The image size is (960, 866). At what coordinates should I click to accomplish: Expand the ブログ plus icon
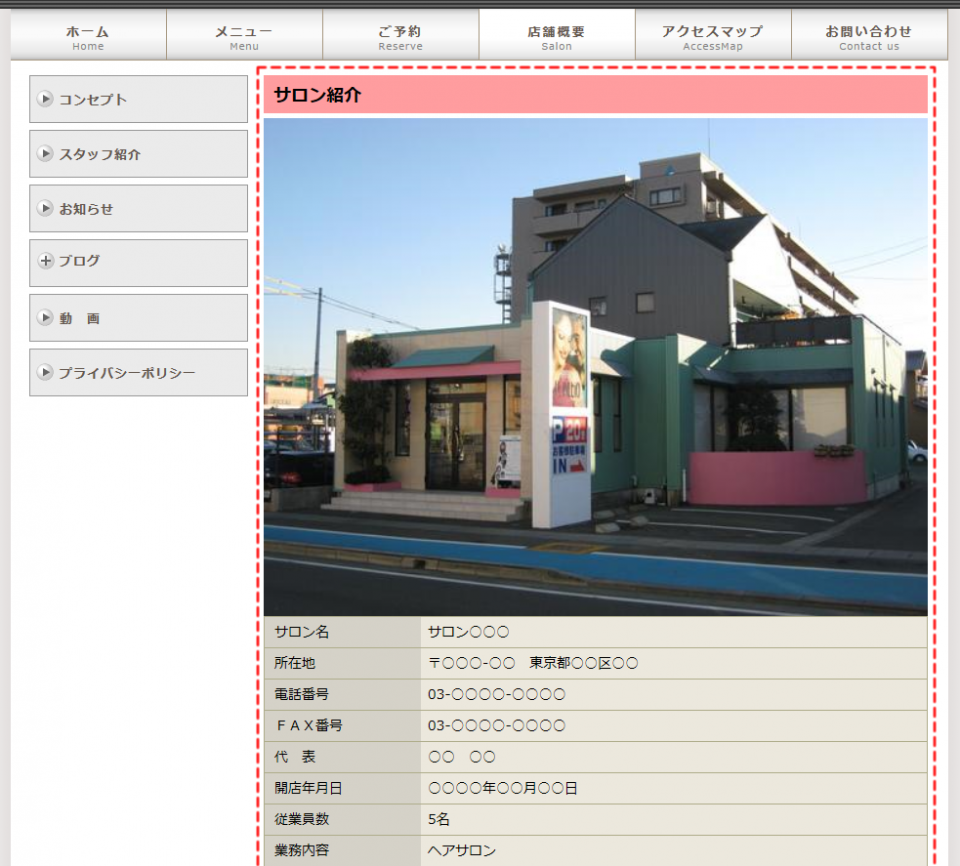45,261
